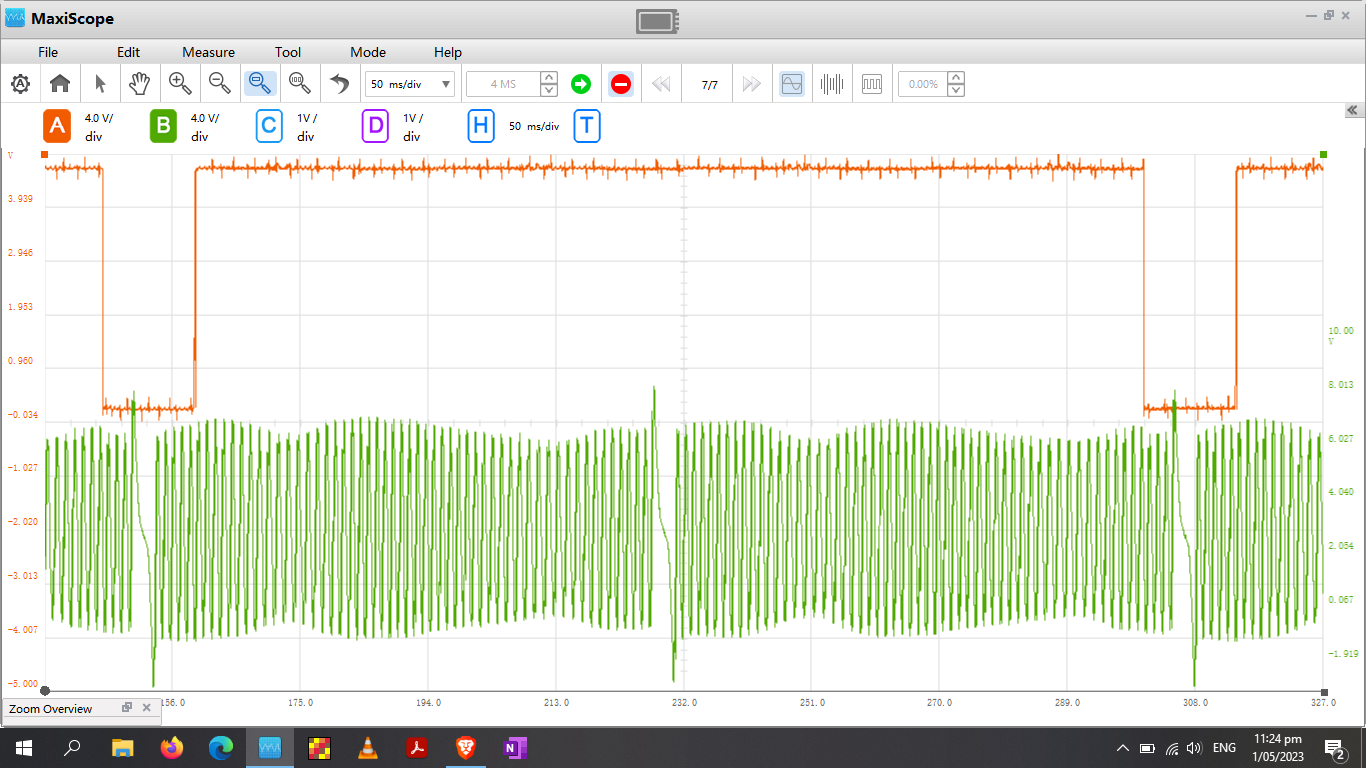Open the T trigger settings button

587,126
